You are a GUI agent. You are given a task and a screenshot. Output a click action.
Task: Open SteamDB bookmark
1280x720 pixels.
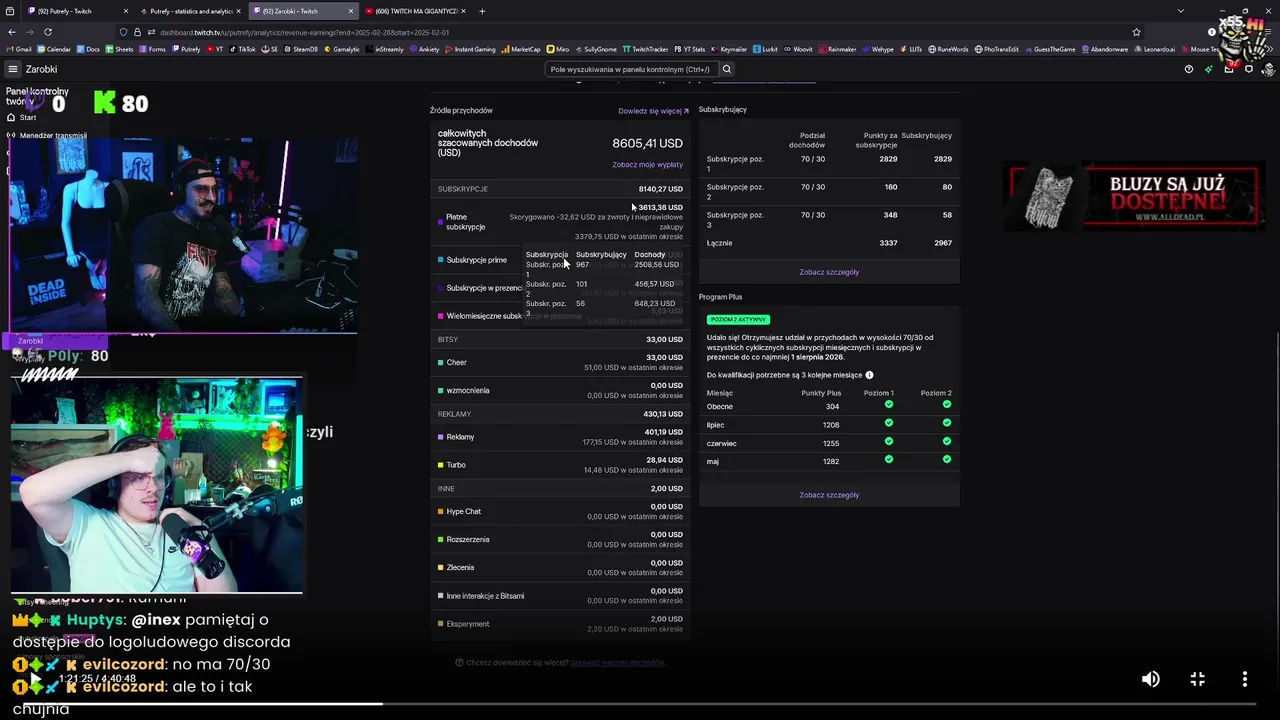[301, 49]
